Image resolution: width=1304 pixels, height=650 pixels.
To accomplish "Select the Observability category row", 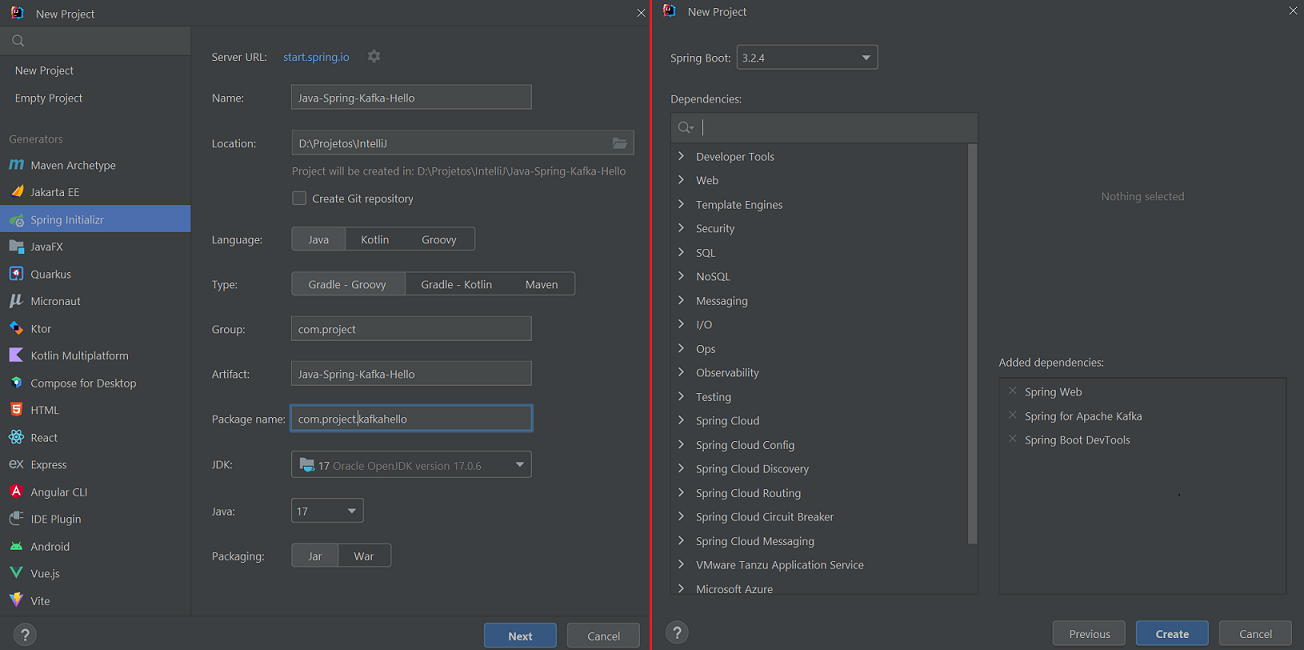I will (820, 372).
